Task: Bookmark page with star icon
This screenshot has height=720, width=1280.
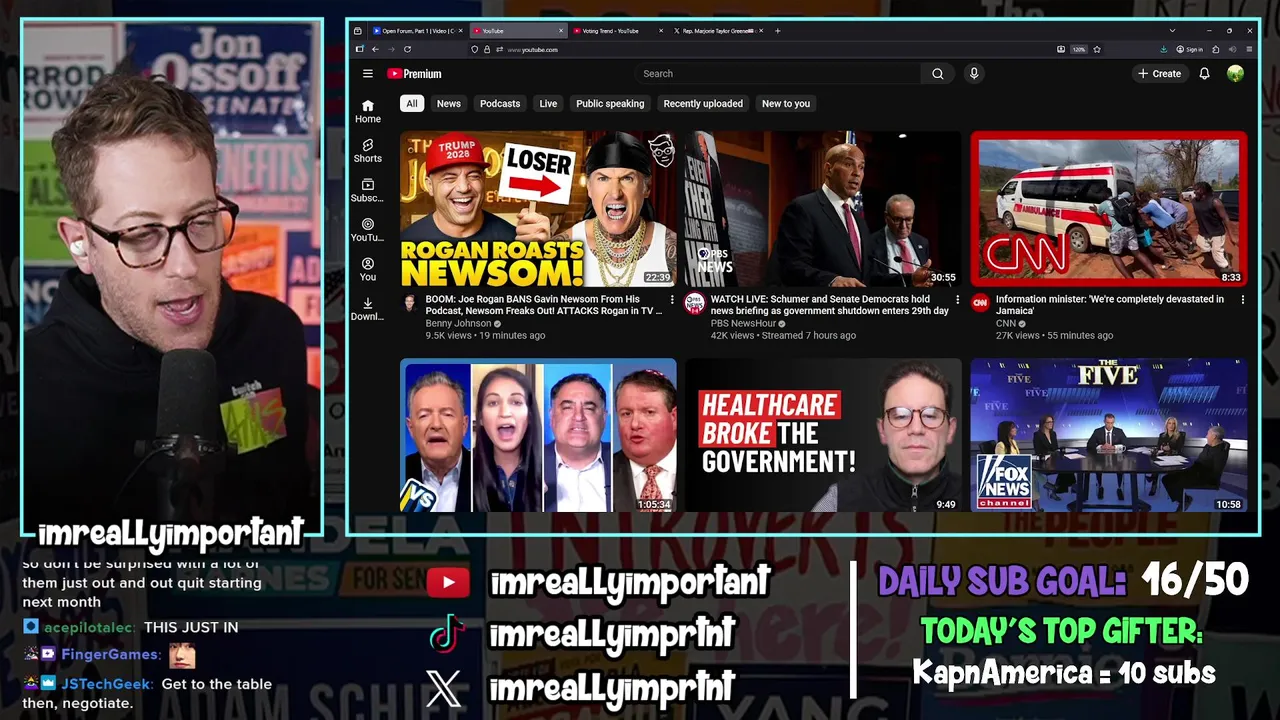Action: [1097, 49]
